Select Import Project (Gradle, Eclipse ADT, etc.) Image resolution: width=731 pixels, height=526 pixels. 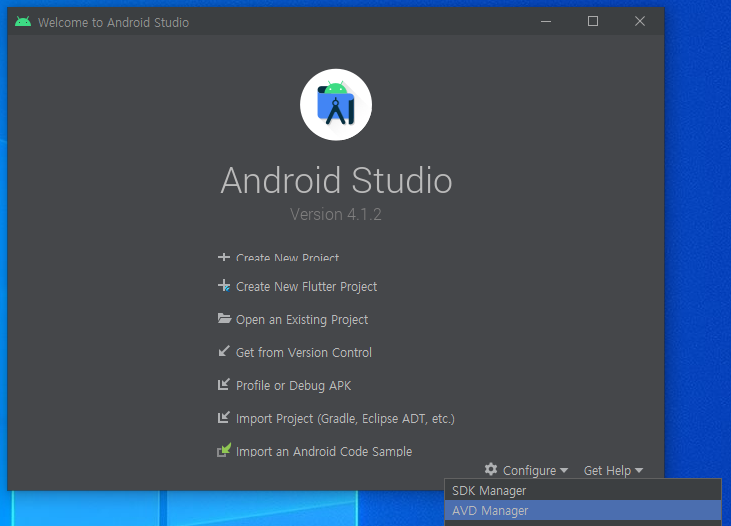(345, 419)
